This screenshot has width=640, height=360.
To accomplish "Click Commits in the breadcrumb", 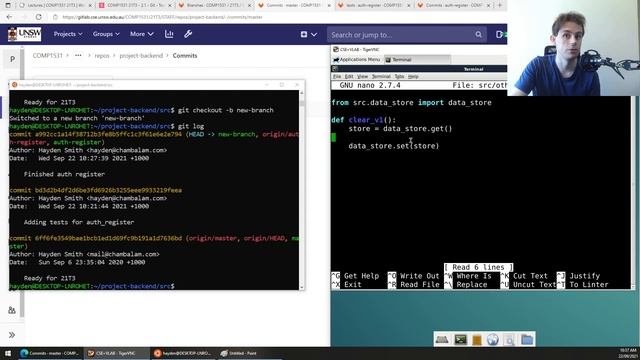I will point(185,56).
